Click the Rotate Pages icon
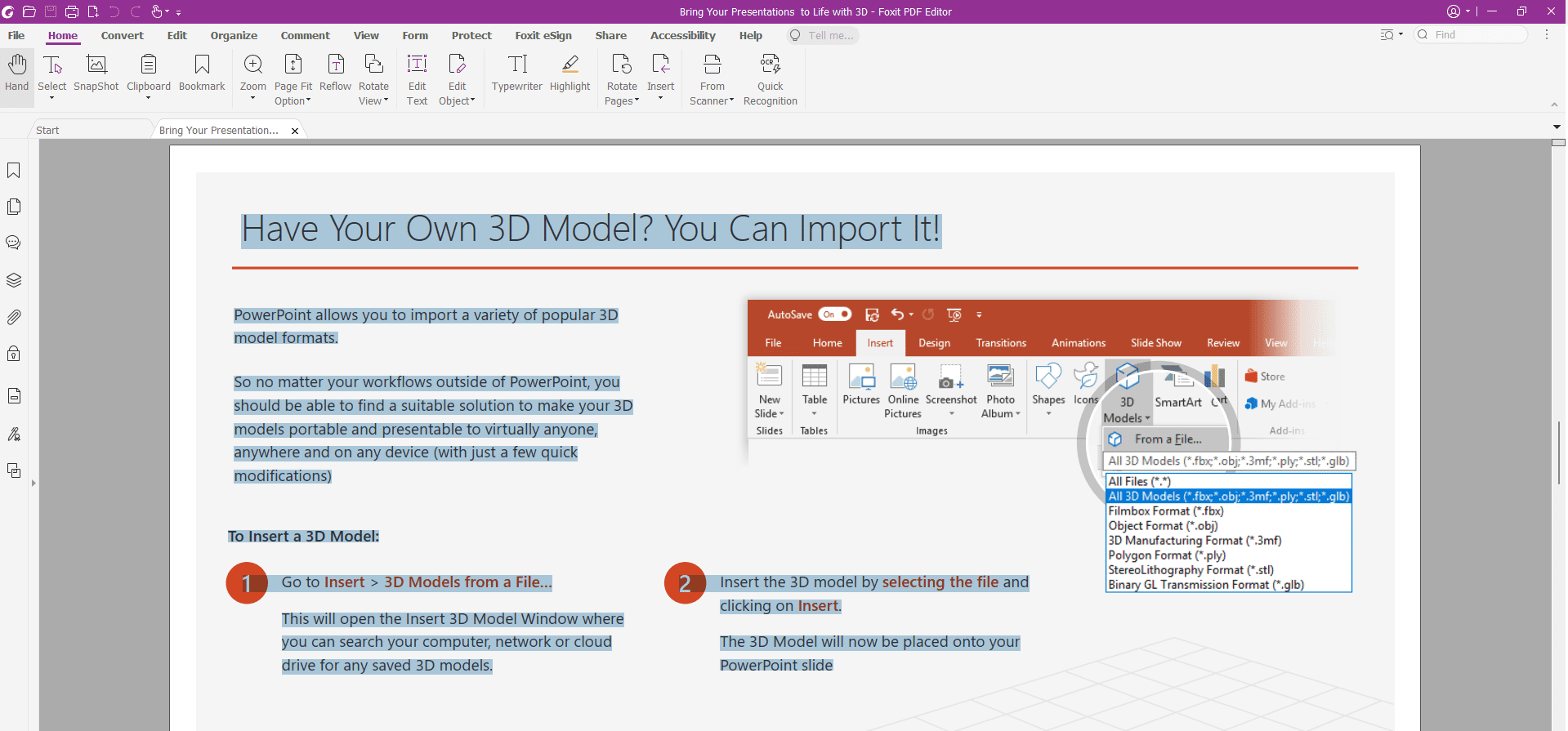 622,64
